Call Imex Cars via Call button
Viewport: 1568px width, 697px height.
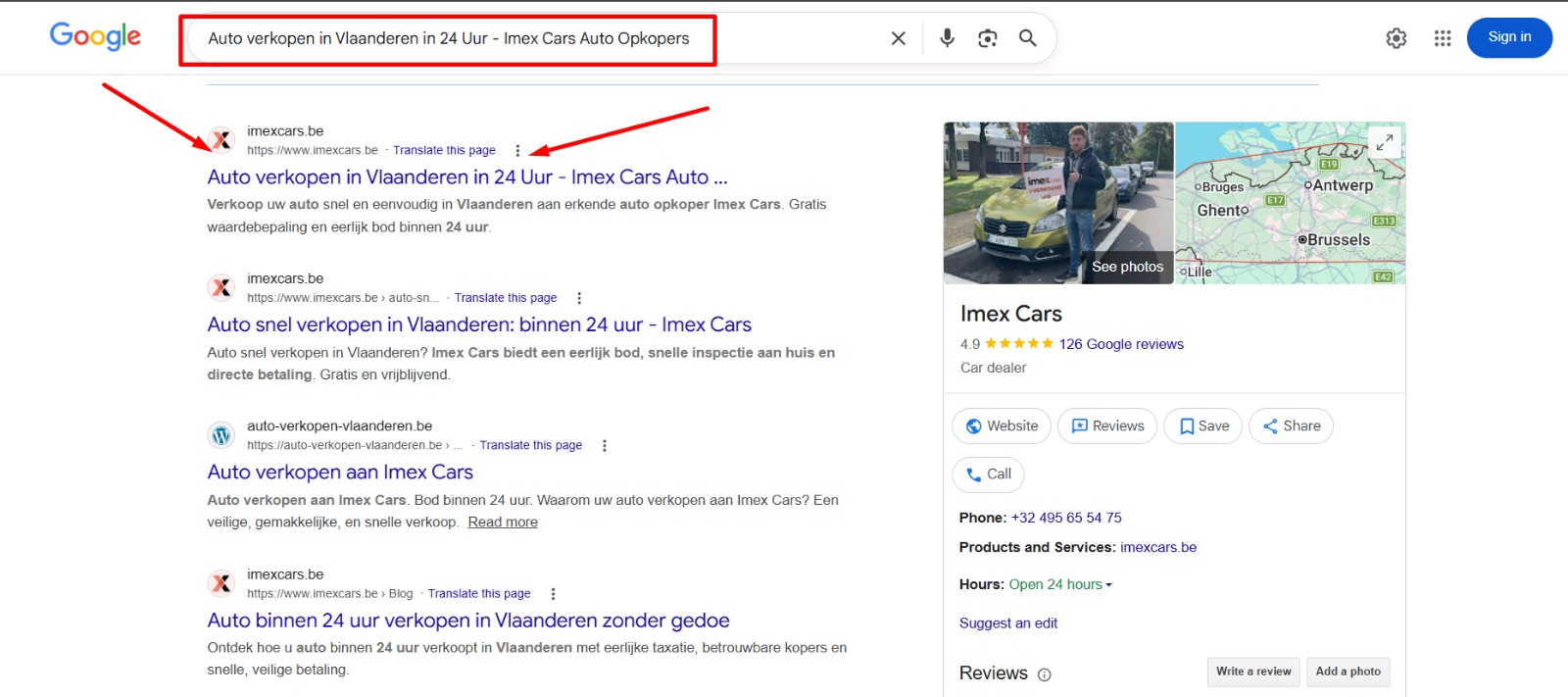988,474
